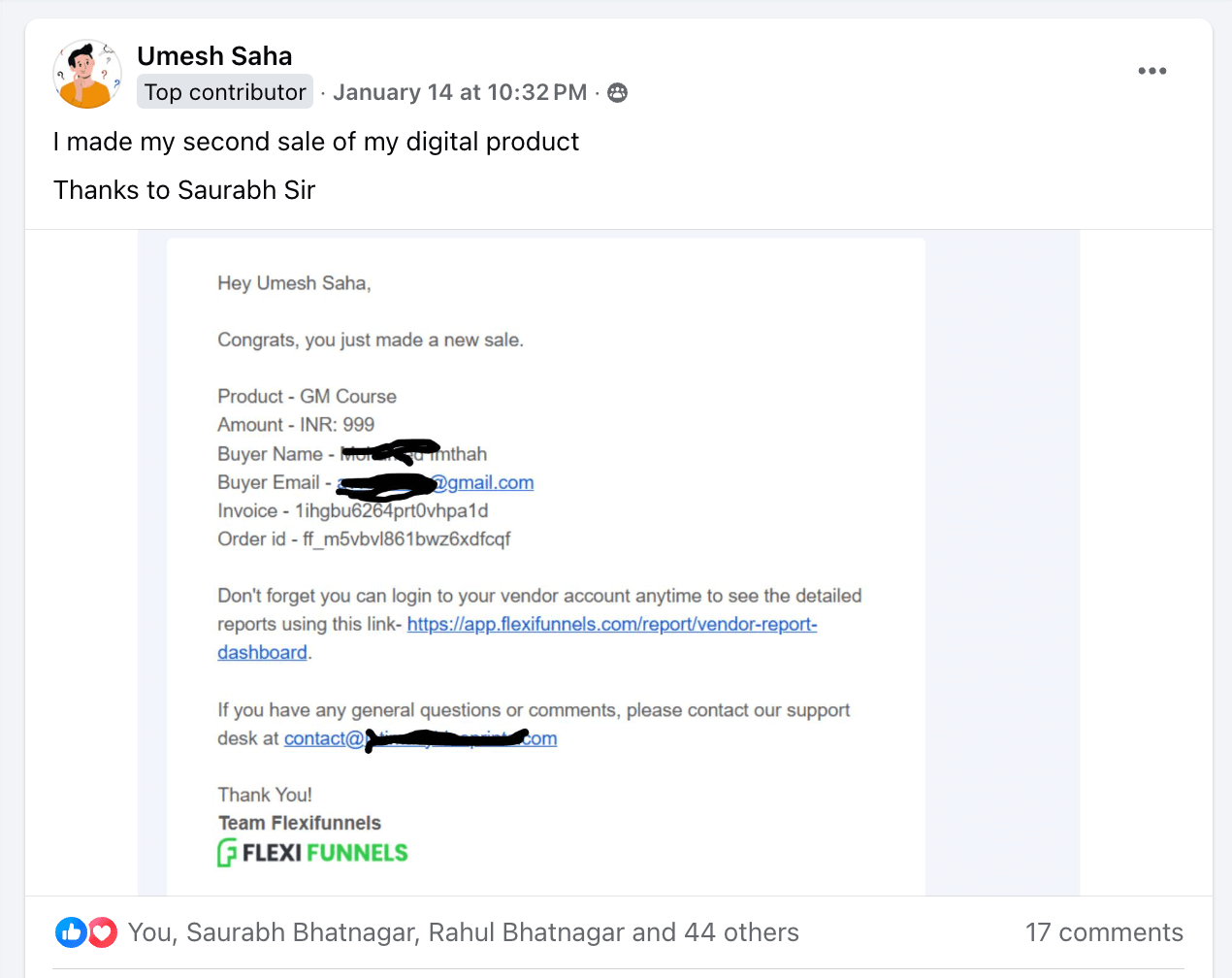
Task: Open the three-dot post options menu
Action: 1151,70
